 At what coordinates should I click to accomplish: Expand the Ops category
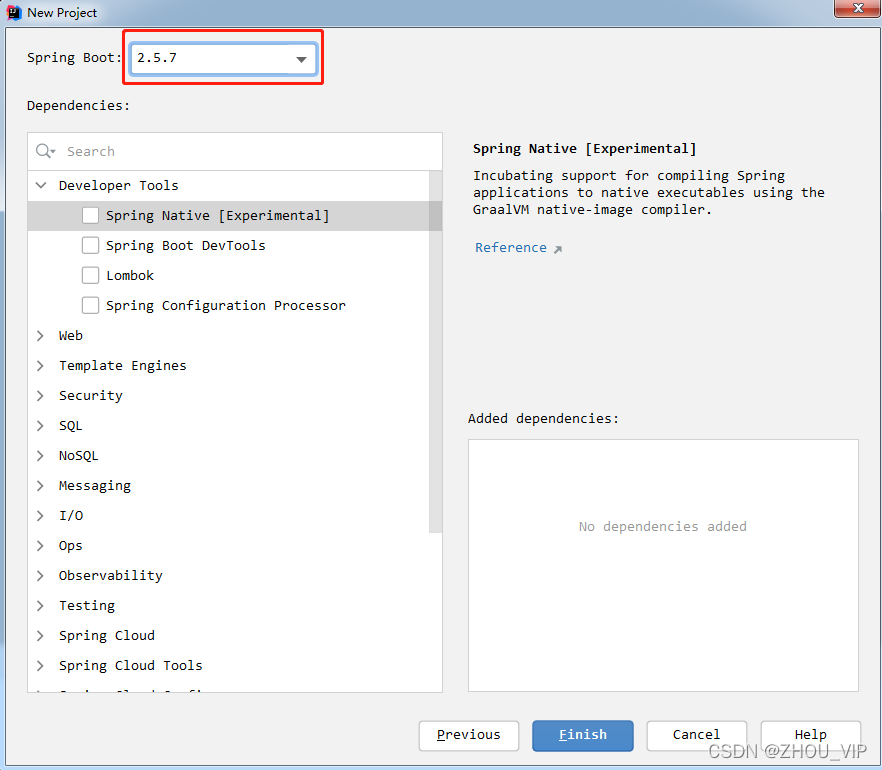40,546
